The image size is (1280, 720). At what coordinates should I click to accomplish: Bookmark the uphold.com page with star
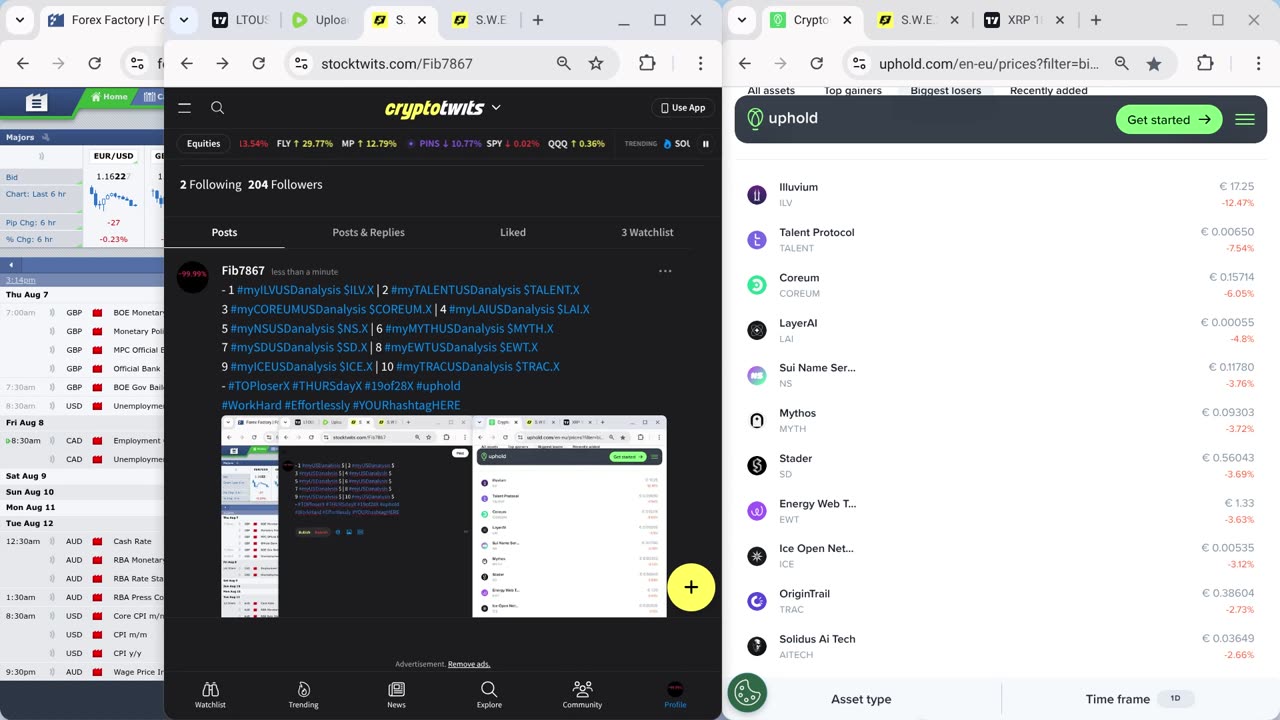coord(1154,63)
